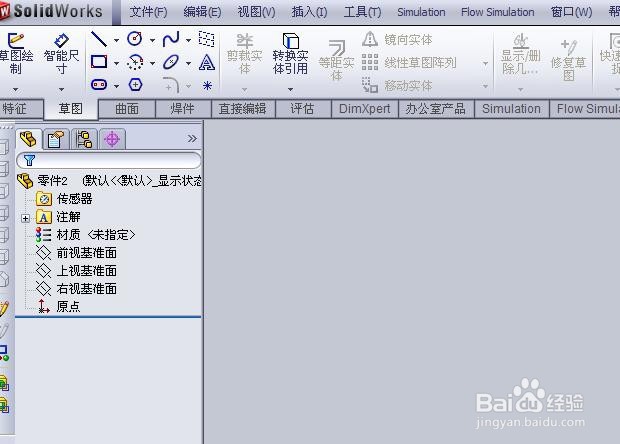This screenshot has width=620, height=444.
Task: Select the Text (A) sketch tool
Action: (x=207, y=62)
